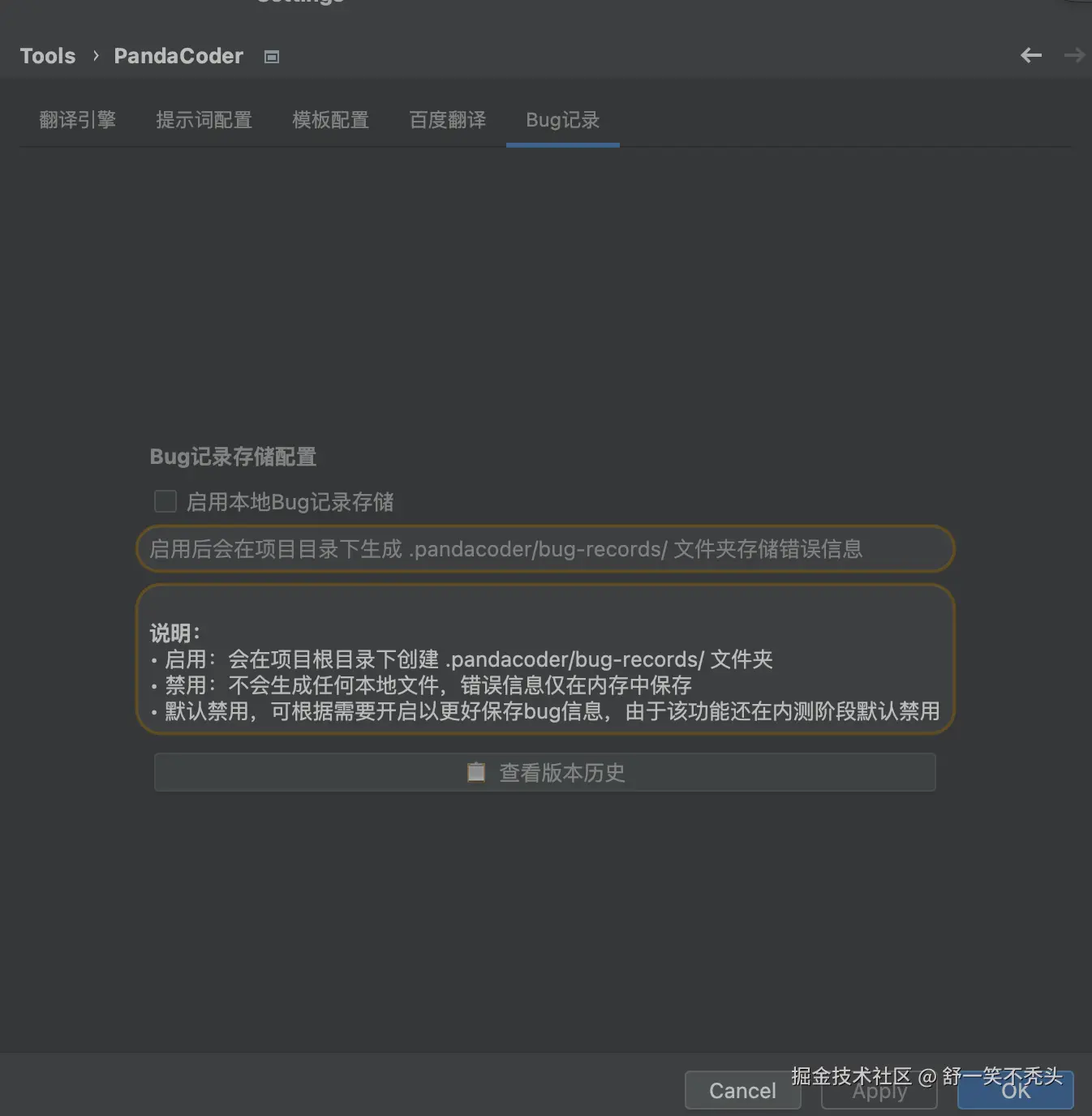This screenshot has height=1116, width=1092.
Task: Select the Bug记录 tab
Action: tap(562, 120)
